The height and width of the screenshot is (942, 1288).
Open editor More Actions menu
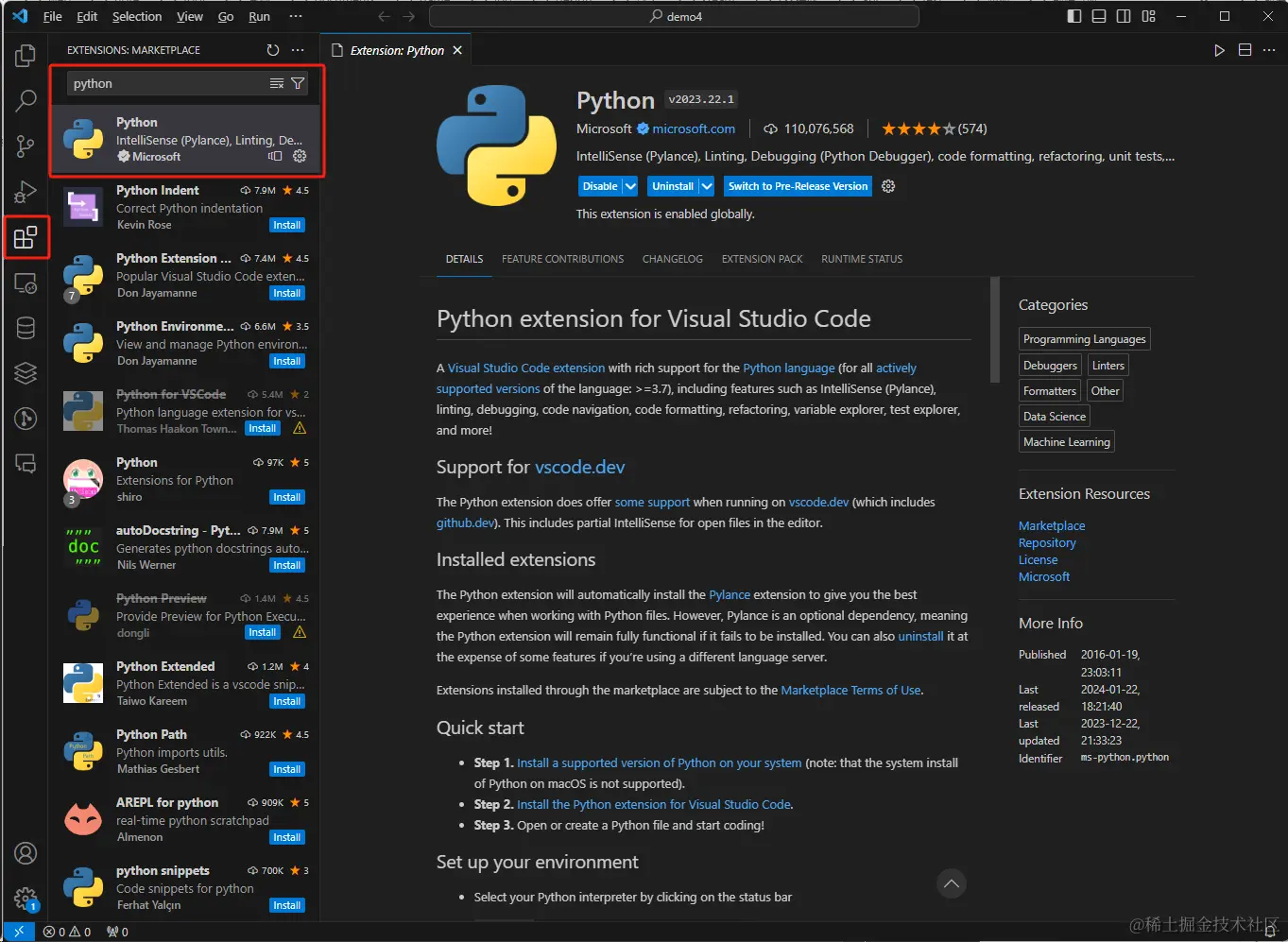[1269, 50]
